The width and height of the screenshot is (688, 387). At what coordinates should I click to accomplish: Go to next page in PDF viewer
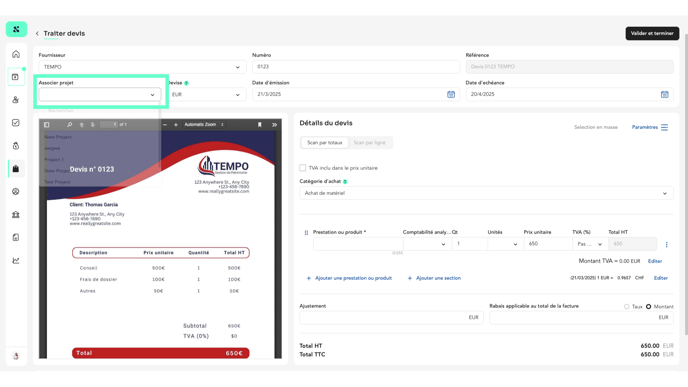(x=93, y=125)
